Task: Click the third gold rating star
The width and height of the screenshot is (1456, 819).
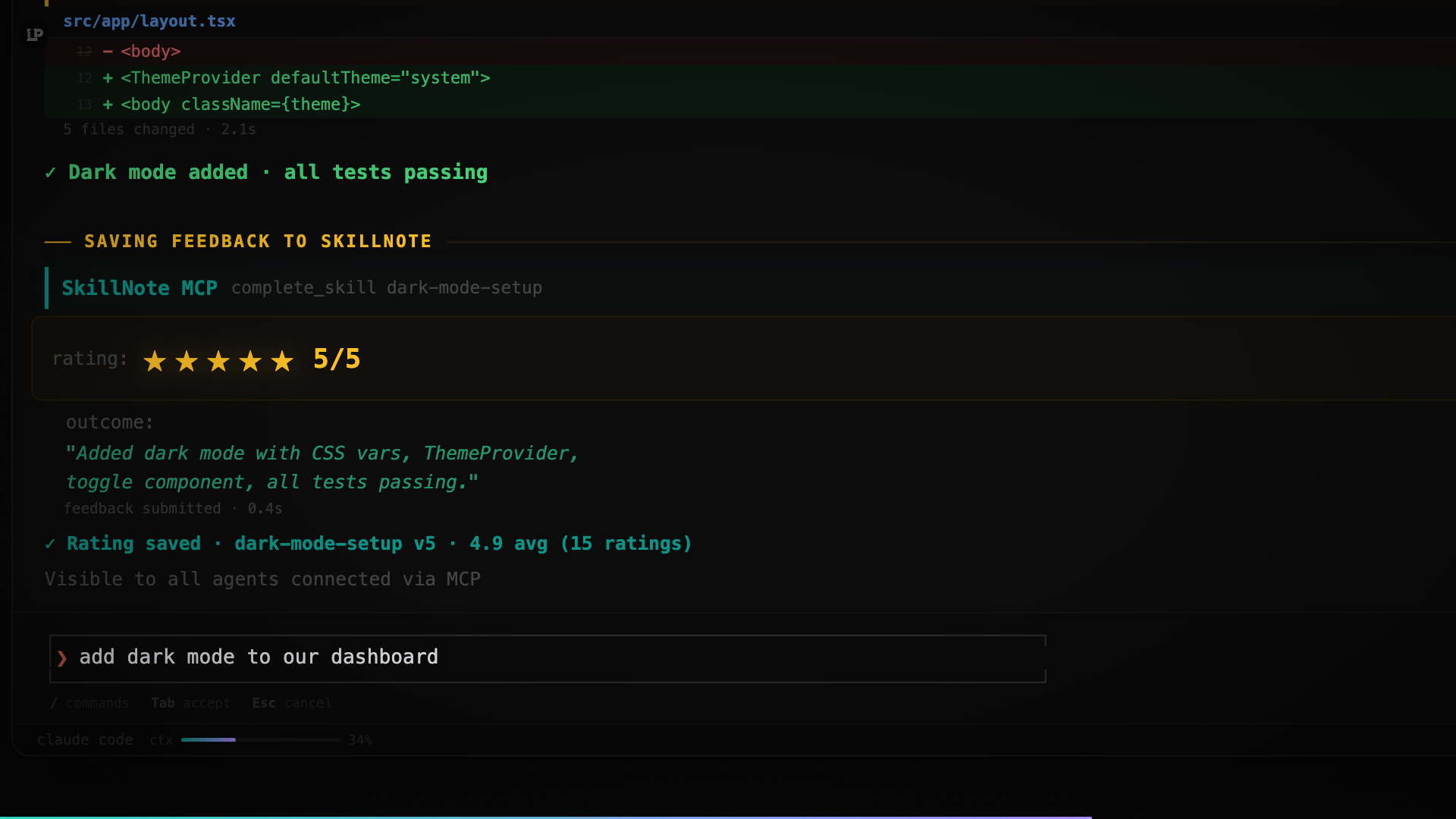Action: coord(218,361)
